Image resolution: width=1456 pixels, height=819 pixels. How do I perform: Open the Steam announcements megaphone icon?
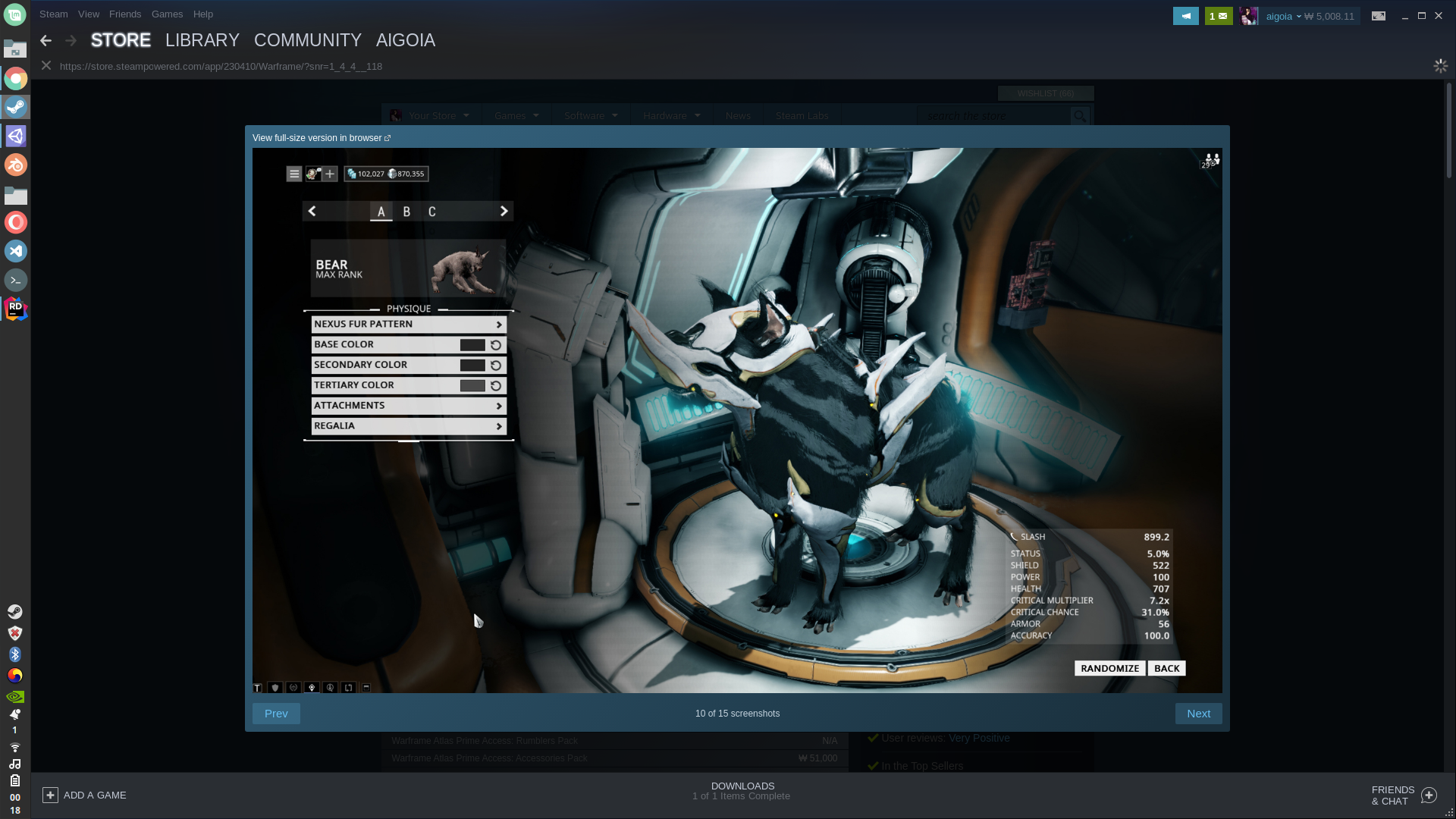(1185, 16)
